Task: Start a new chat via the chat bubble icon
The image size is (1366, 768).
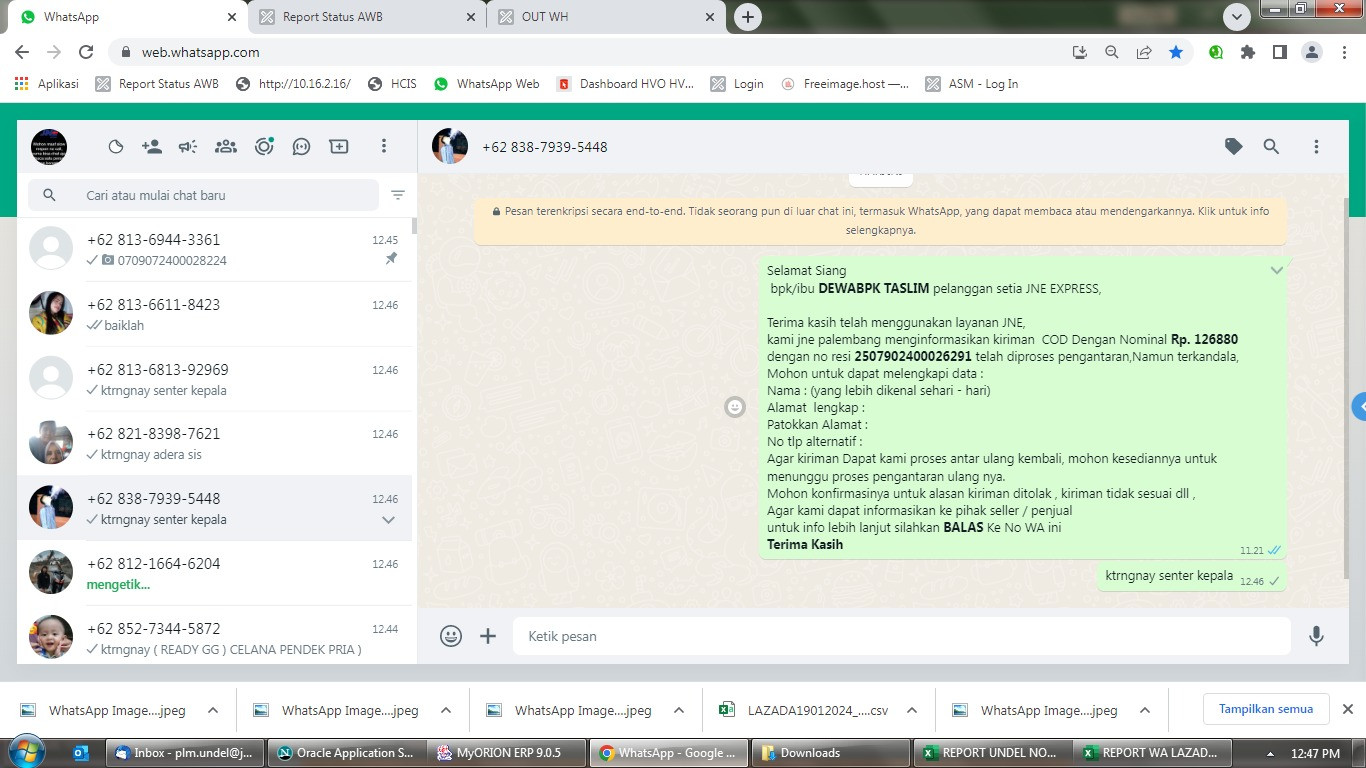Action: click(301, 146)
